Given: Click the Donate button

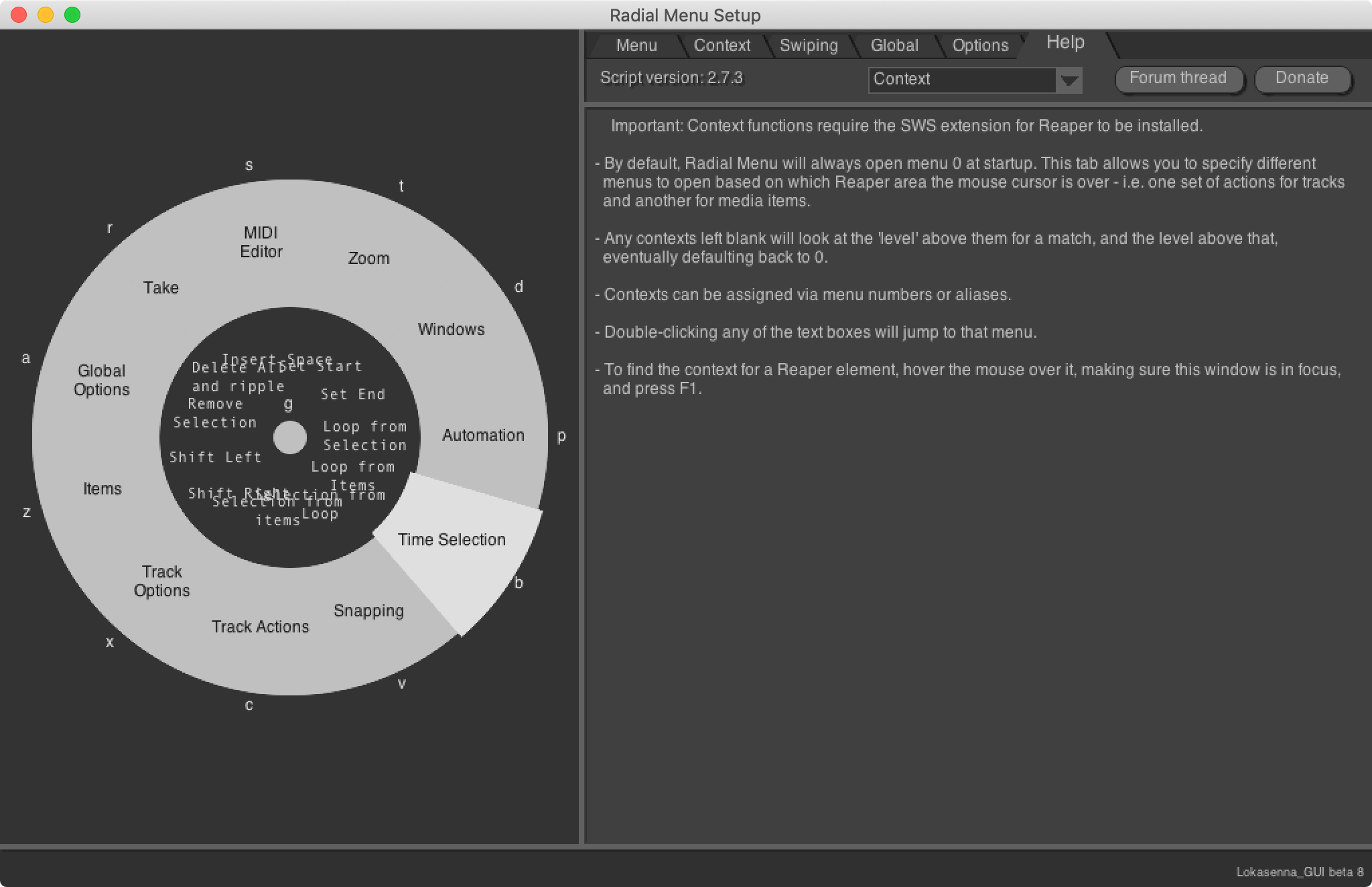Looking at the screenshot, I should coord(1301,78).
